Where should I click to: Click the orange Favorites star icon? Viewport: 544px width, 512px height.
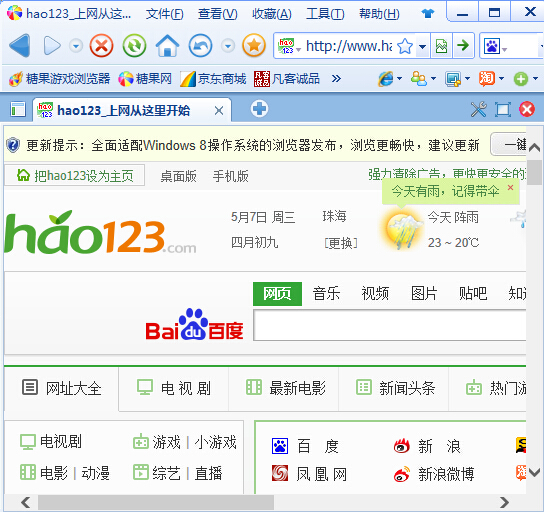pyautogui.click(x=254, y=45)
